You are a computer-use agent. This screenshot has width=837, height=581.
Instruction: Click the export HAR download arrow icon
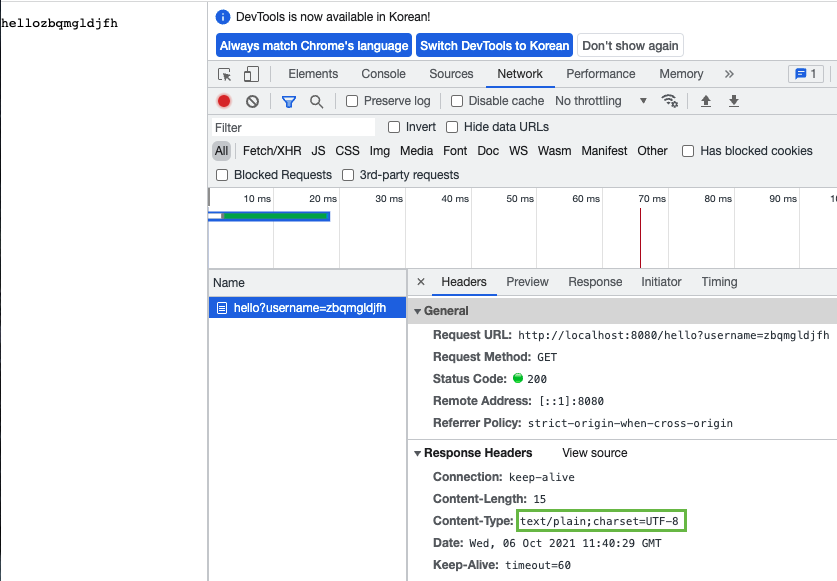[734, 101]
